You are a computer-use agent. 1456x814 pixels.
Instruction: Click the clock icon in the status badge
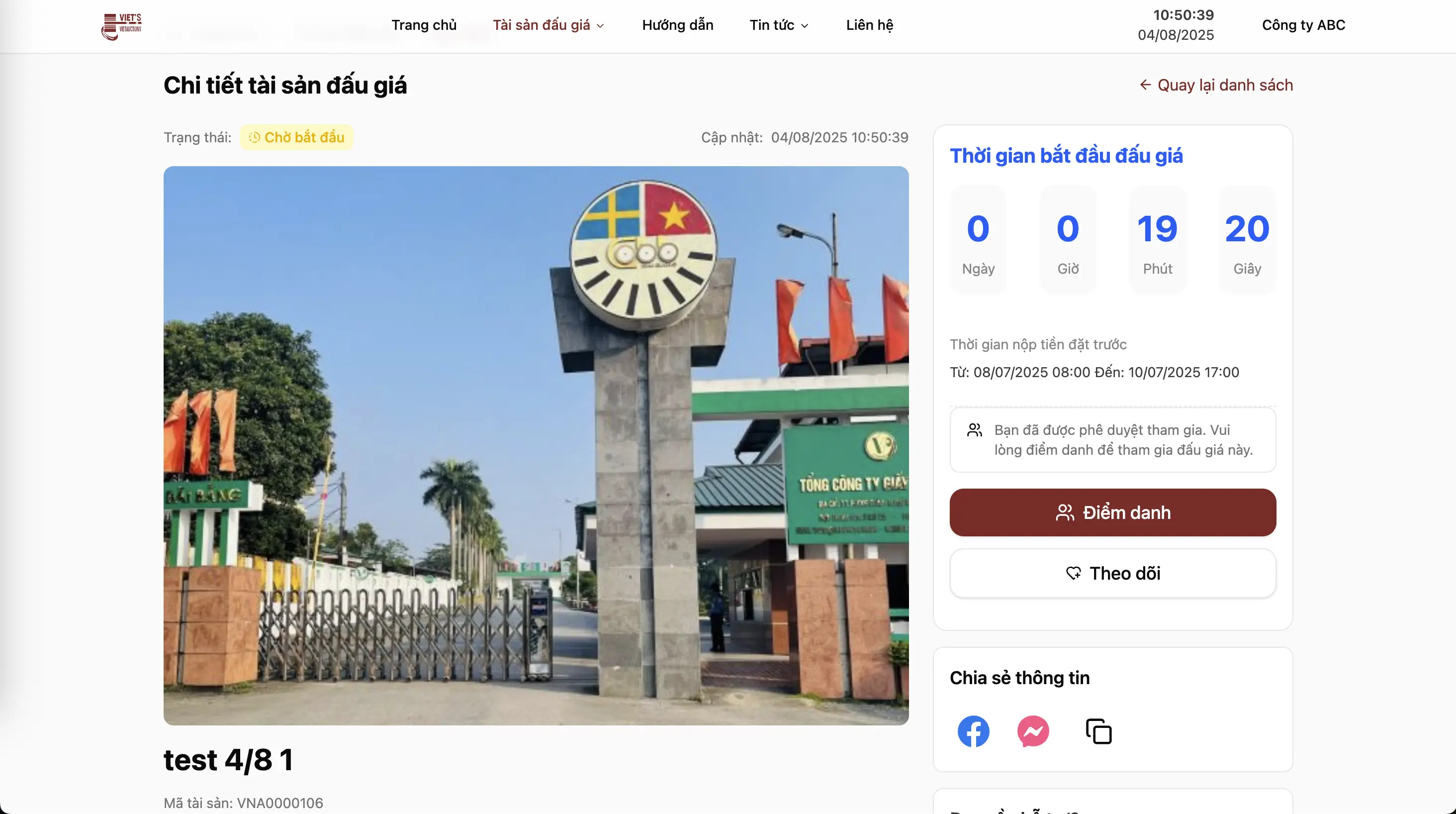click(x=254, y=137)
